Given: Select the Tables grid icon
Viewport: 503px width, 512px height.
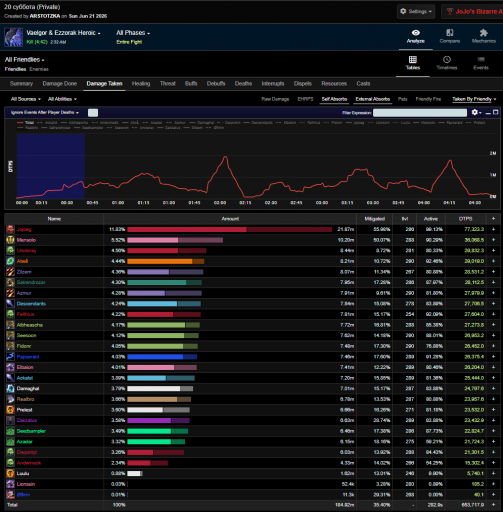Looking at the screenshot, I should point(413,59).
